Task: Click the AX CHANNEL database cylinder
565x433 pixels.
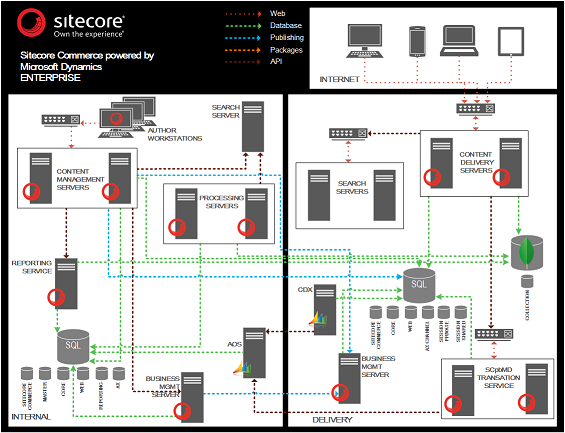Action: coord(428,312)
